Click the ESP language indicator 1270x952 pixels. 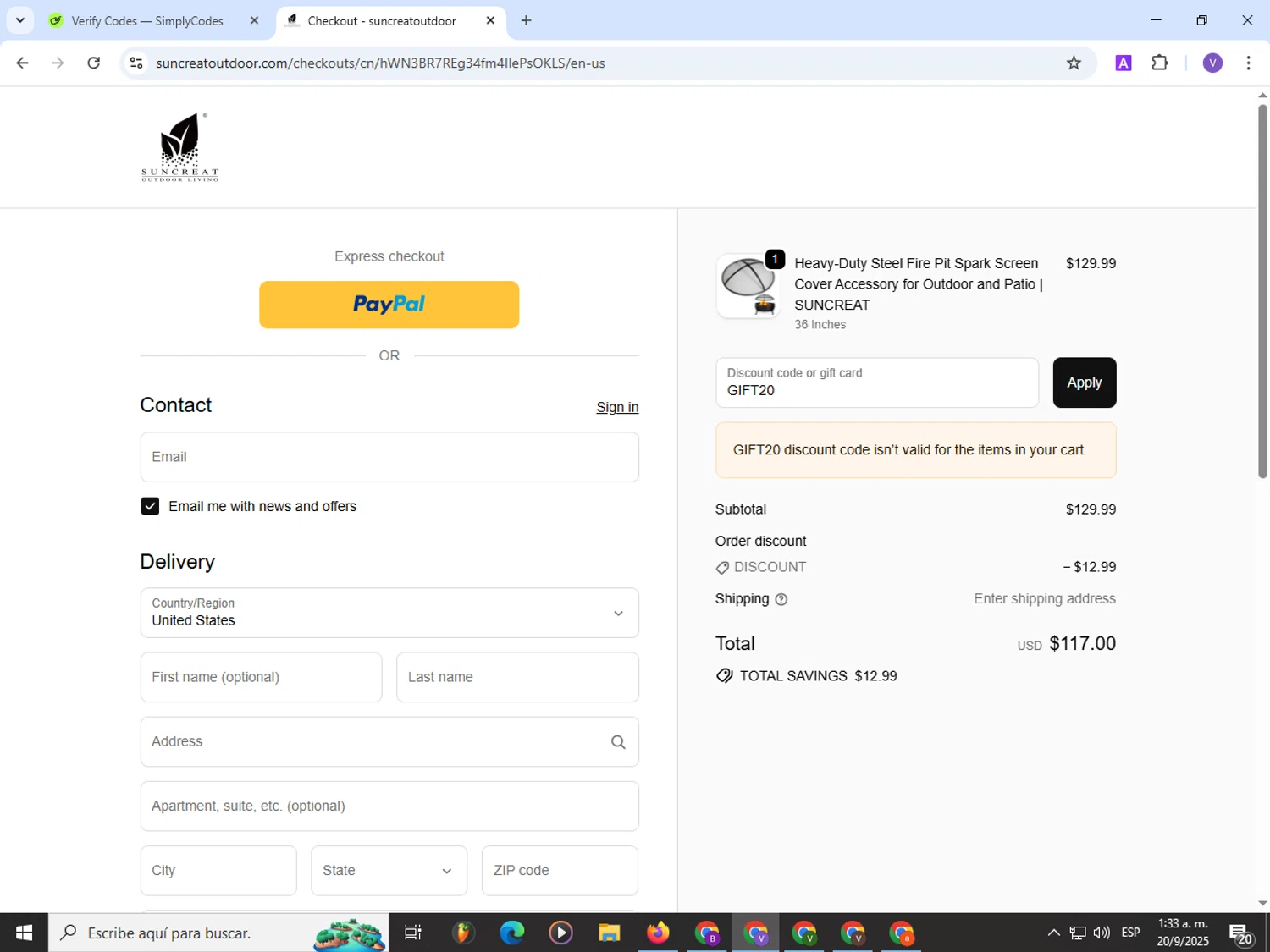[1130, 933]
